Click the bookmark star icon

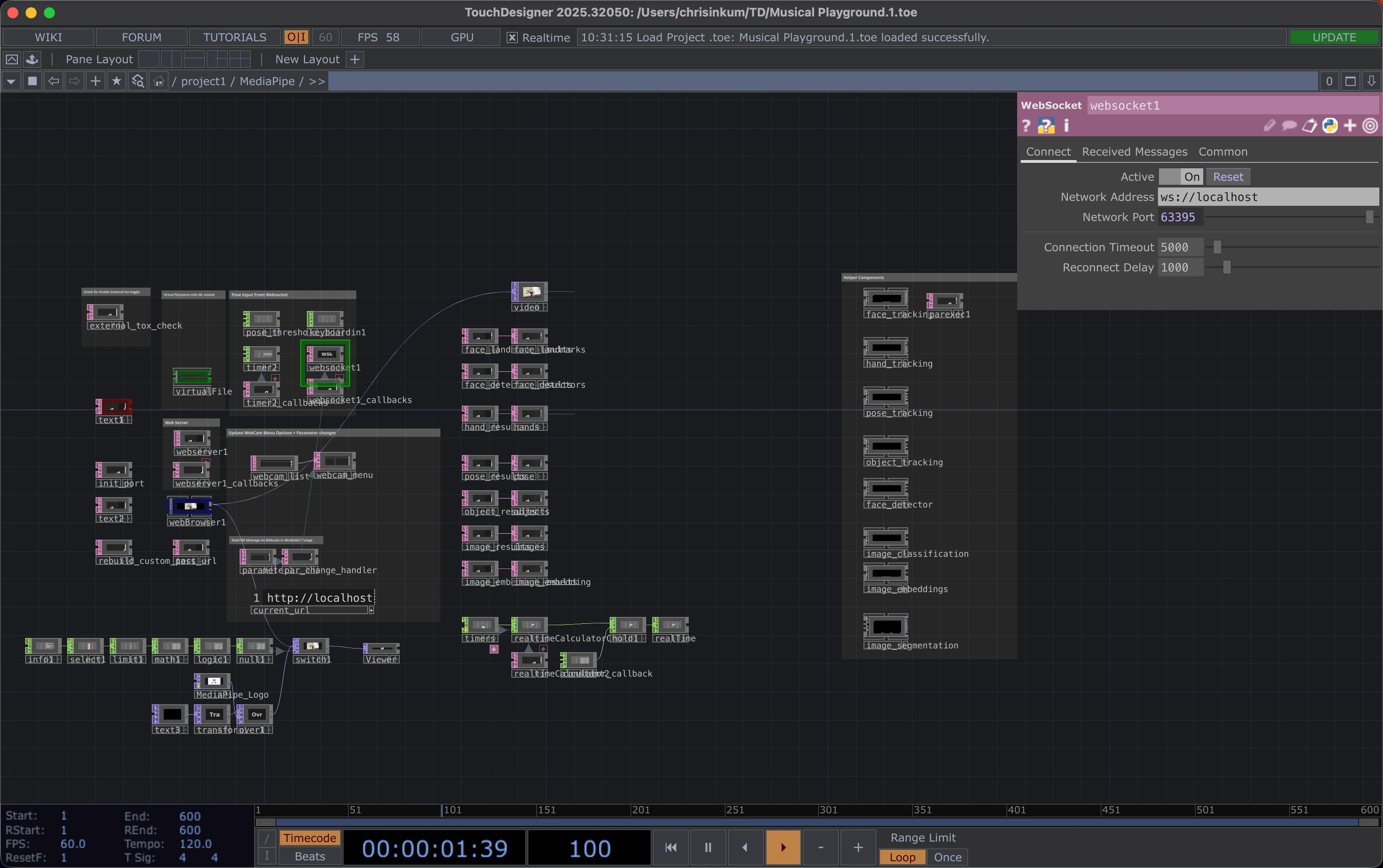pyautogui.click(x=117, y=81)
